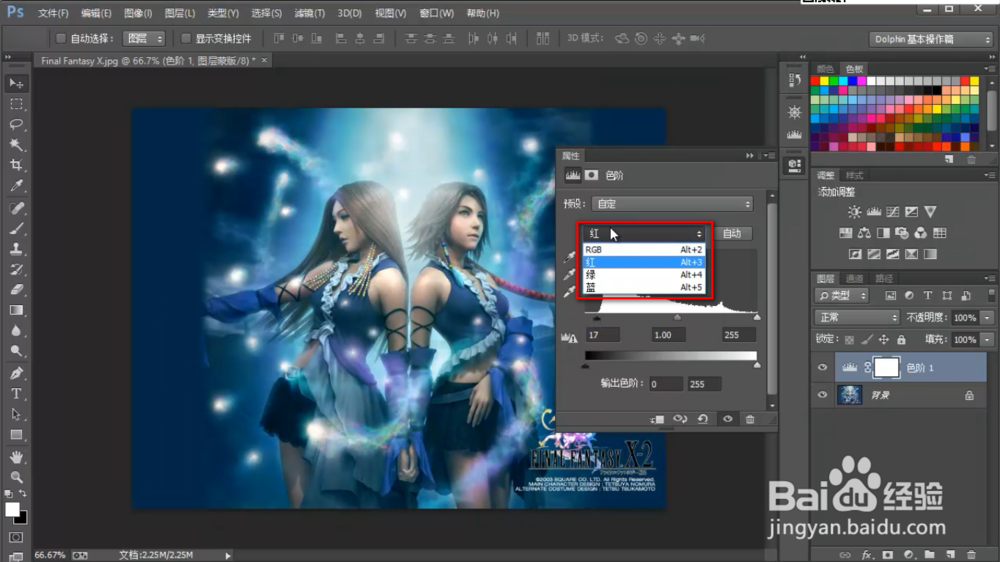Select the Rectangle shape tool
The image size is (1000, 562).
click(x=16, y=435)
